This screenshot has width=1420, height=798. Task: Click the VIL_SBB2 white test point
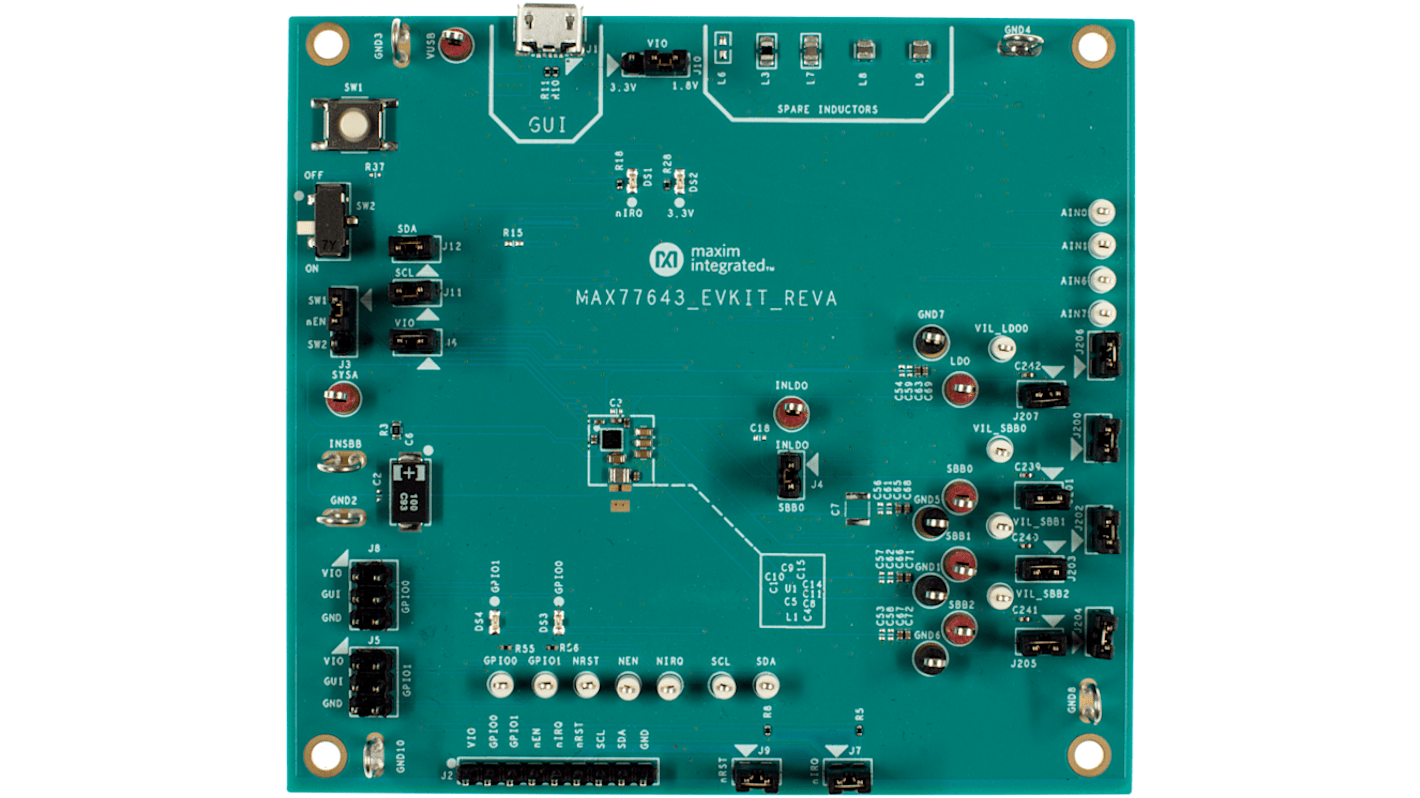coord(999,597)
